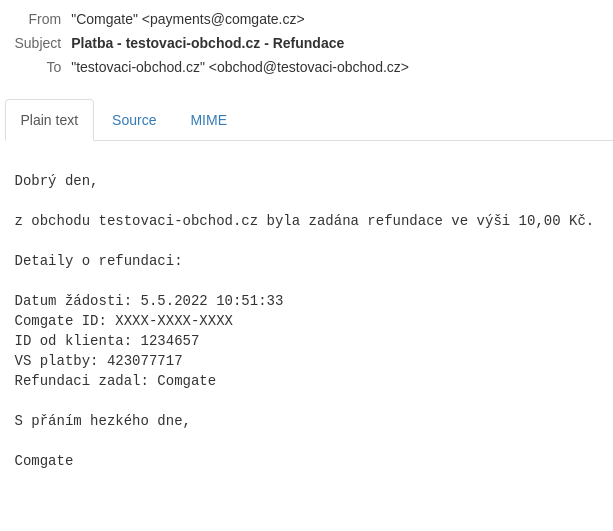Click the From label
The image size is (613, 531).
click(45, 19)
